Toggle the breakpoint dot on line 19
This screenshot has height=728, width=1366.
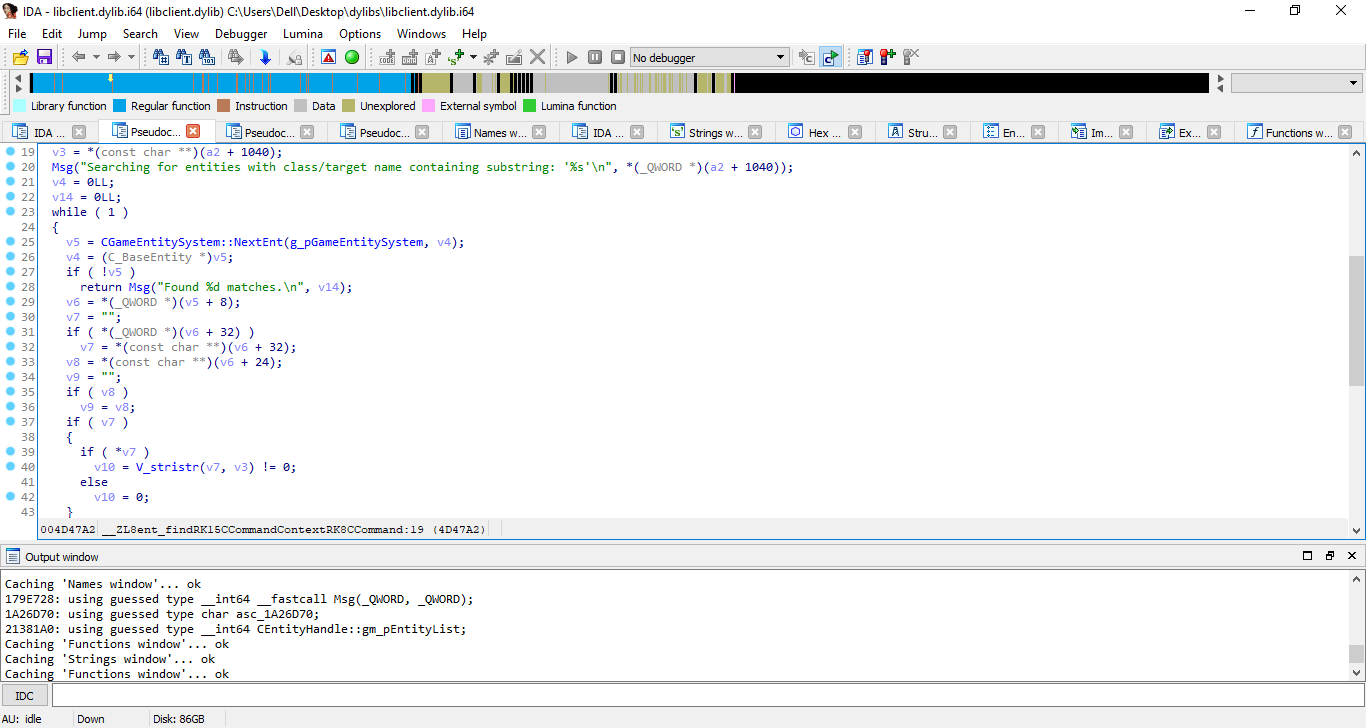coord(10,152)
